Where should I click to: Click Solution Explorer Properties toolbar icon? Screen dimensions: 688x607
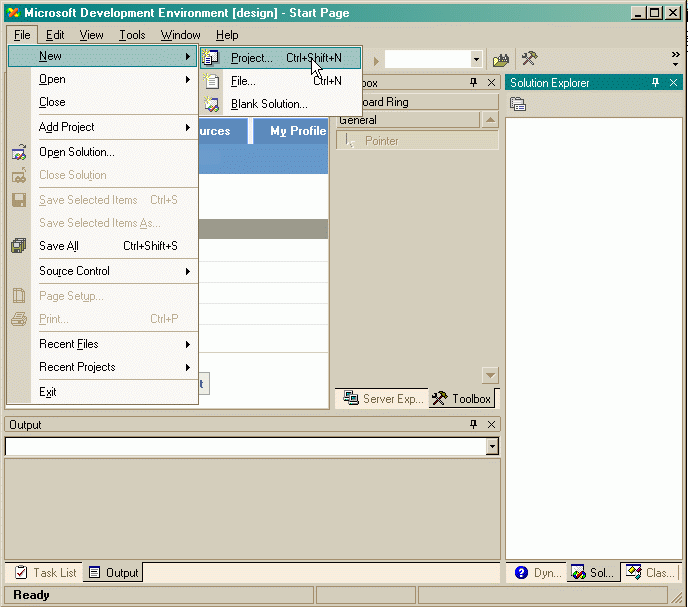click(518, 104)
